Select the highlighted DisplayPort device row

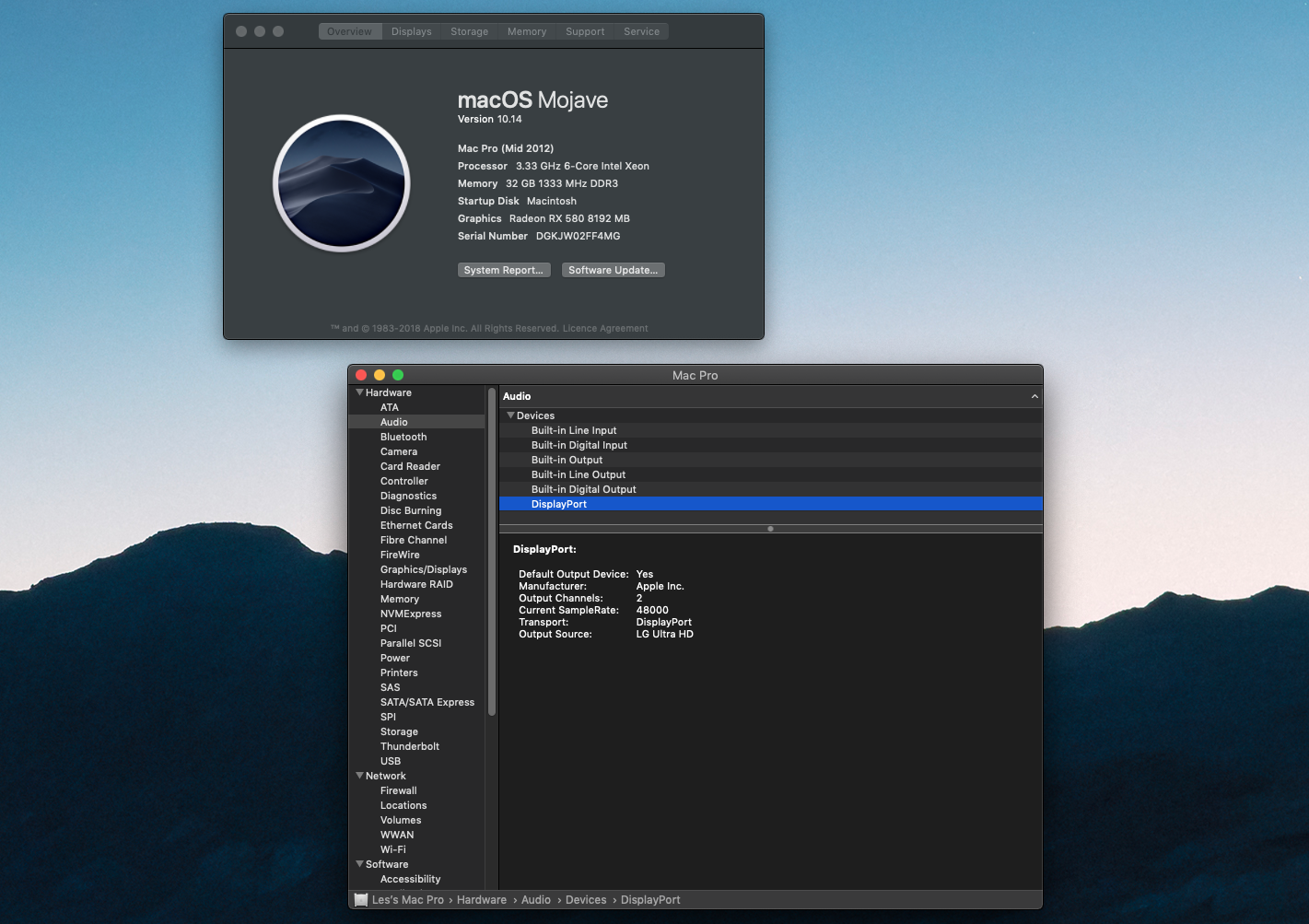point(771,504)
